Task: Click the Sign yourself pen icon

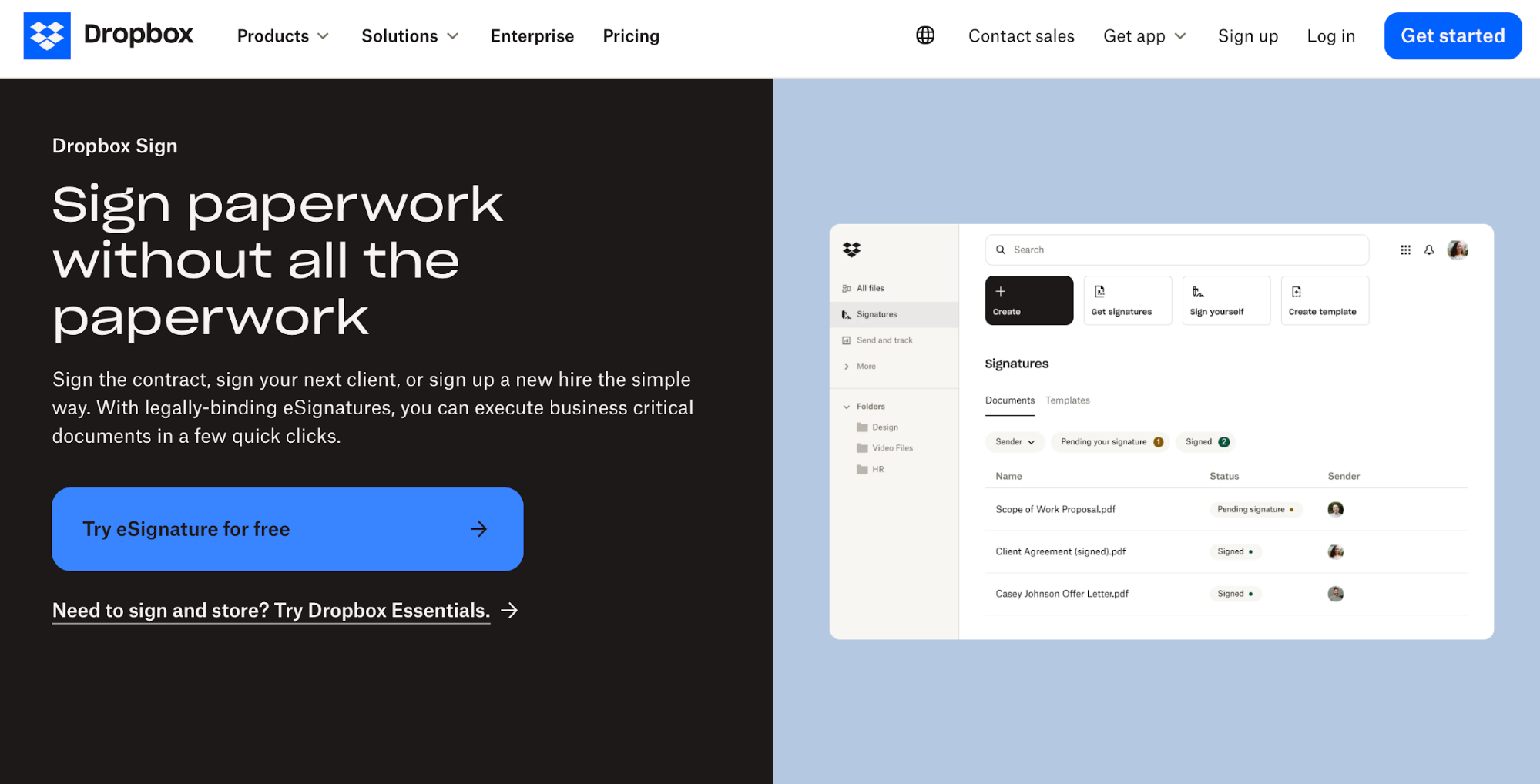Action: pyautogui.click(x=1198, y=291)
